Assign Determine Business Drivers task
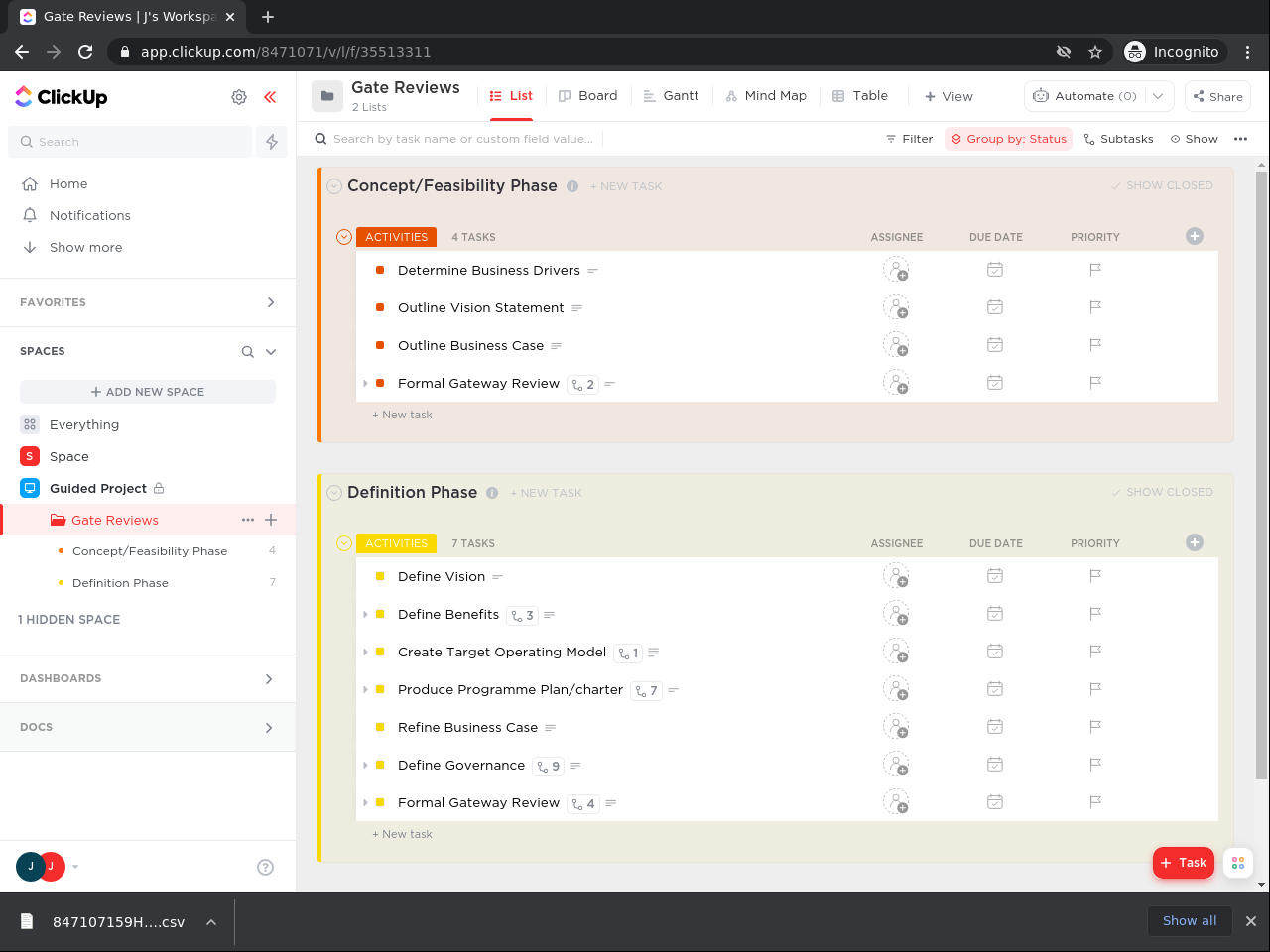 [x=896, y=270]
